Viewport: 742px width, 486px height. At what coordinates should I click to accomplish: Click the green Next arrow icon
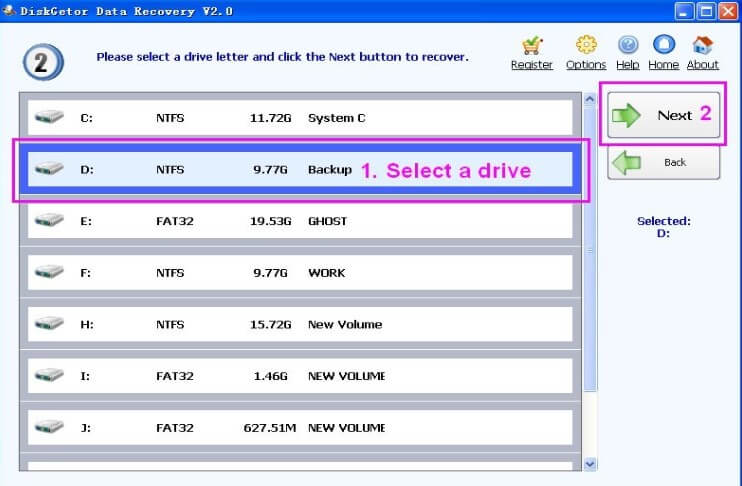(626, 115)
